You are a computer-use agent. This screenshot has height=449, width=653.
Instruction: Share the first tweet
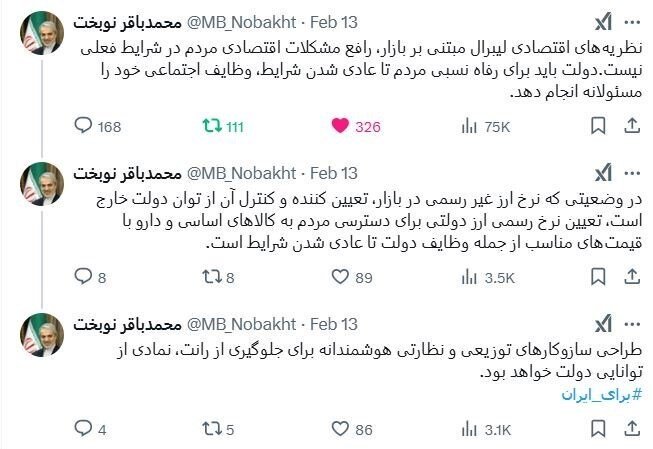(630, 127)
